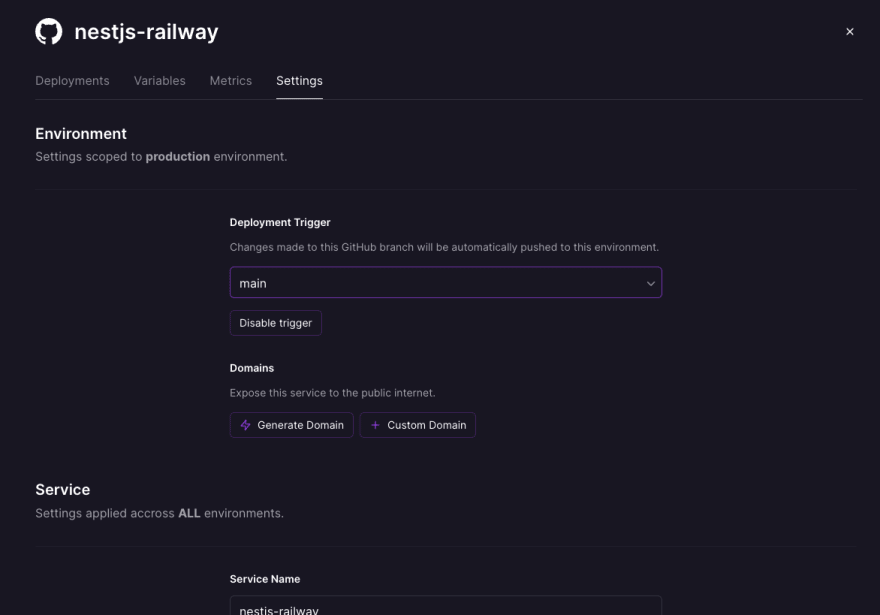Close the service panel with the X
Viewport: 880px width, 615px height.
pos(850,32)
